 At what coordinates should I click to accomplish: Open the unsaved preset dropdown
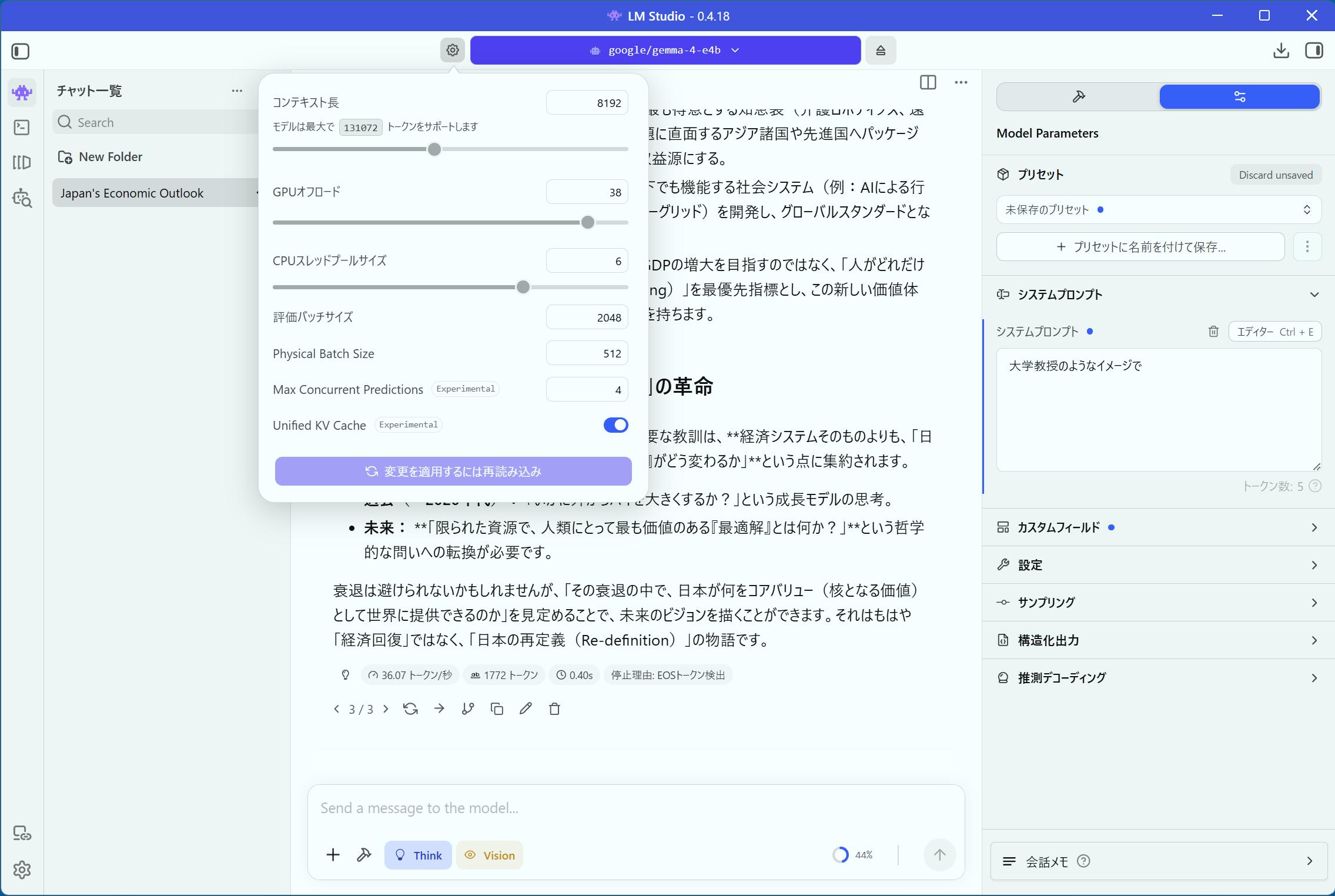(1158, 210)
